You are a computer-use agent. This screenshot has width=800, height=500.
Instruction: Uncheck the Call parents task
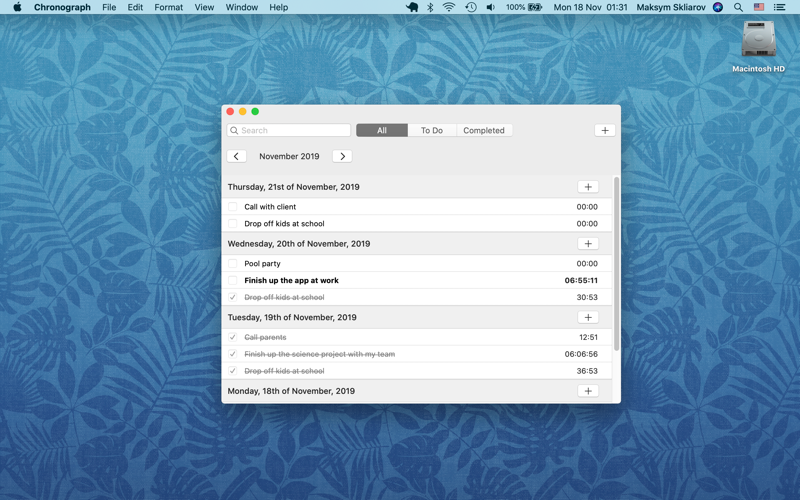233,337
